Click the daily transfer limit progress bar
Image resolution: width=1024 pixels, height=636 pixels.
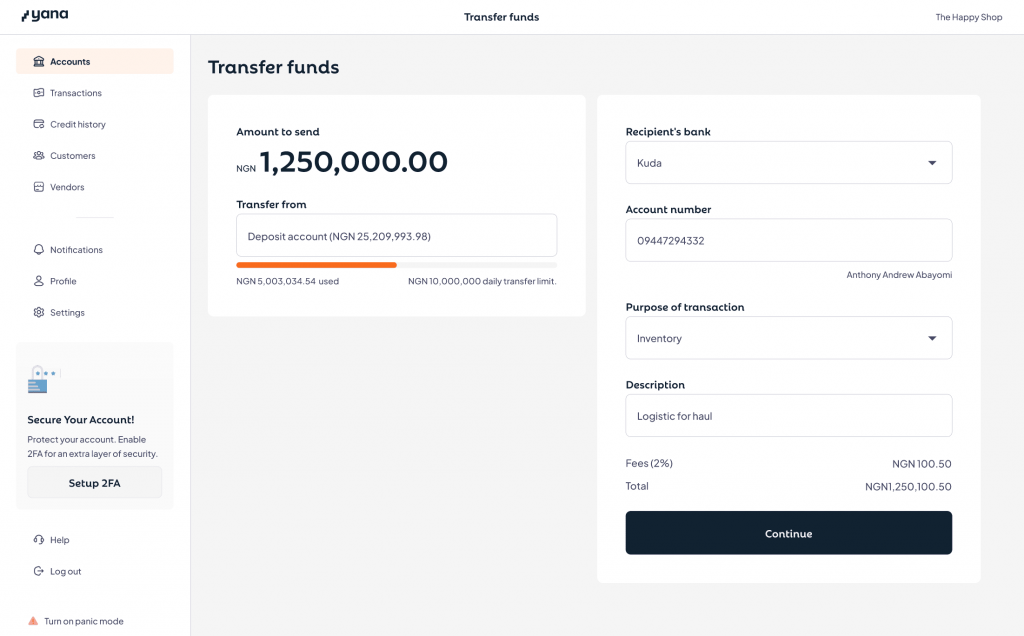[396, 265]
